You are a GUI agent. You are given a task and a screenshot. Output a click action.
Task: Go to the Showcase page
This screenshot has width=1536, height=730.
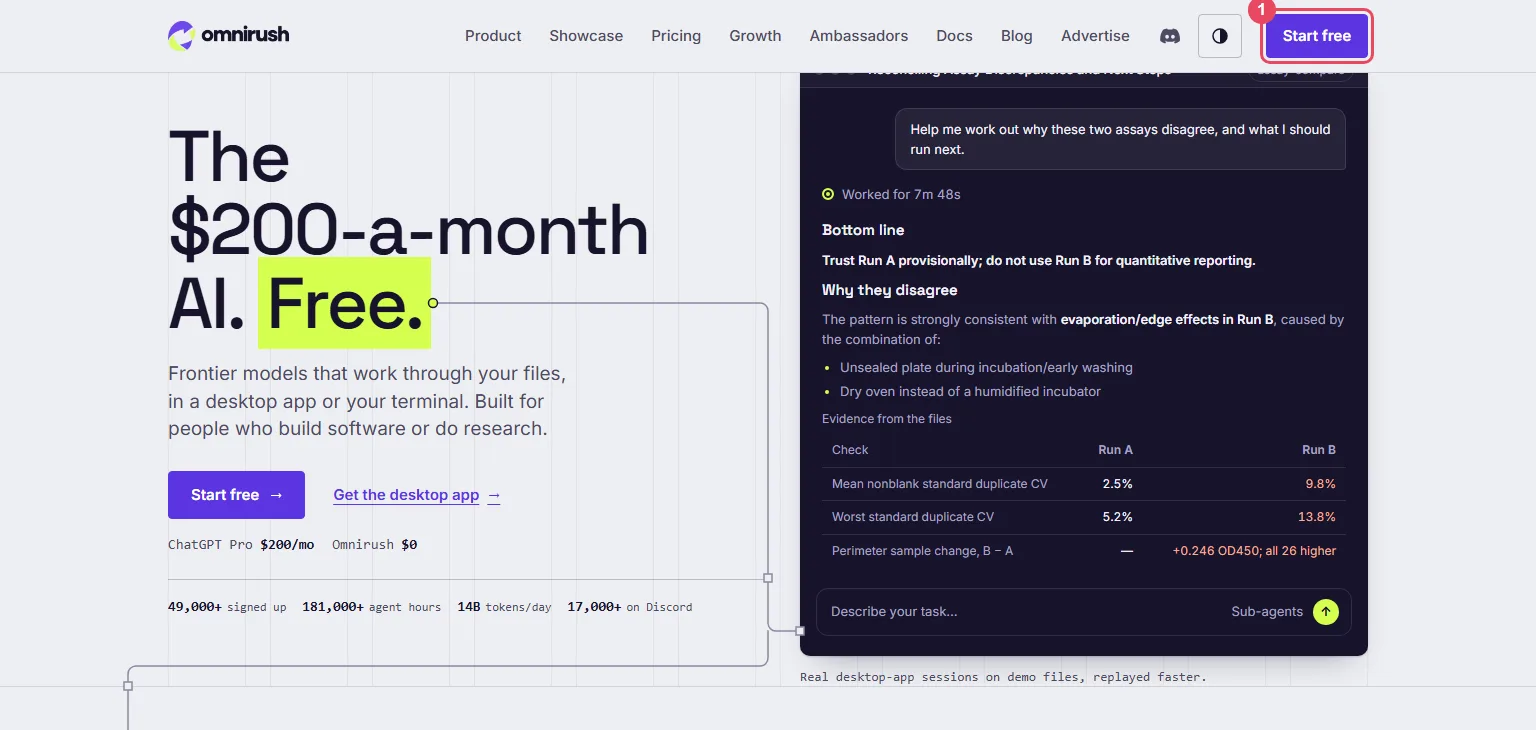586,36
